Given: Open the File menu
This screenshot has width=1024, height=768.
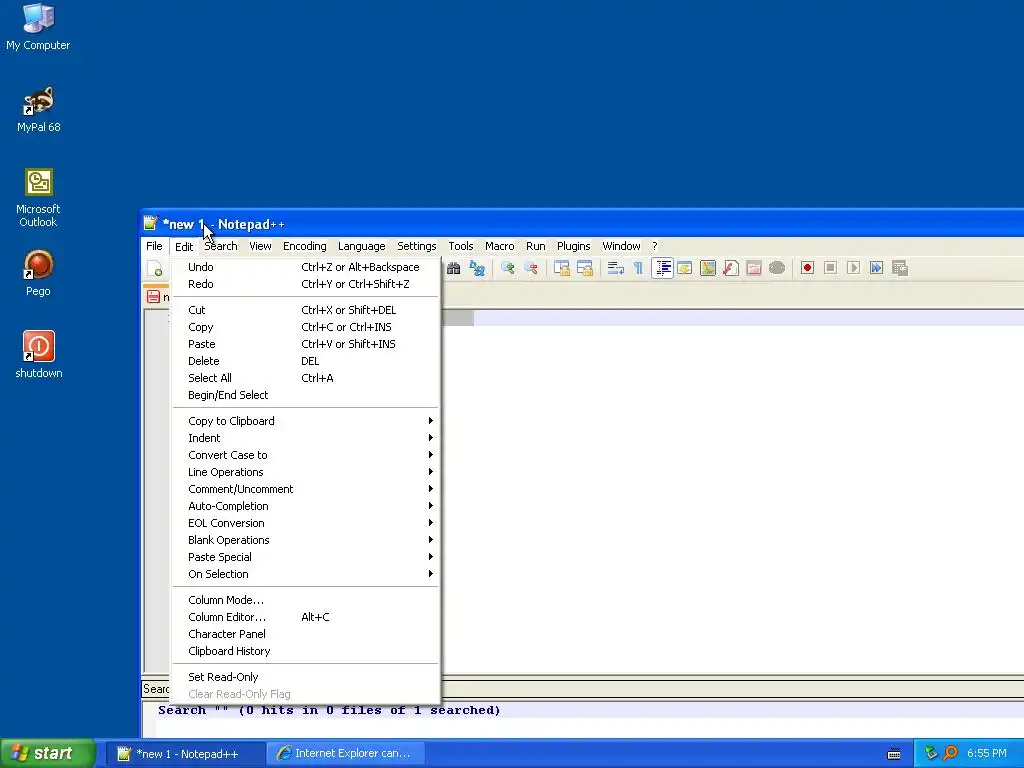Looking at the screenshot, I should coord(154,246).
